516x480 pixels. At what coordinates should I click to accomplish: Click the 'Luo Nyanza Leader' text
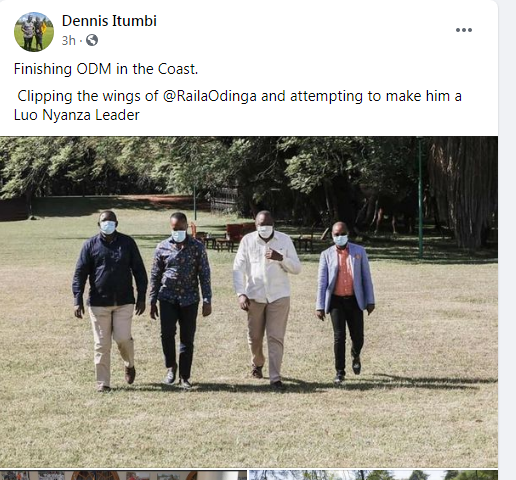[77, 115]
